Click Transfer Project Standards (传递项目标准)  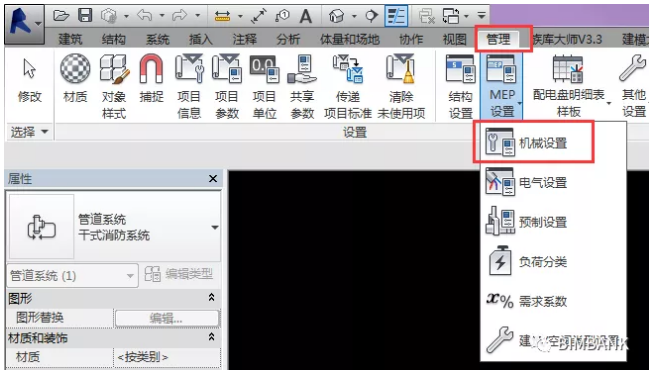348,87
